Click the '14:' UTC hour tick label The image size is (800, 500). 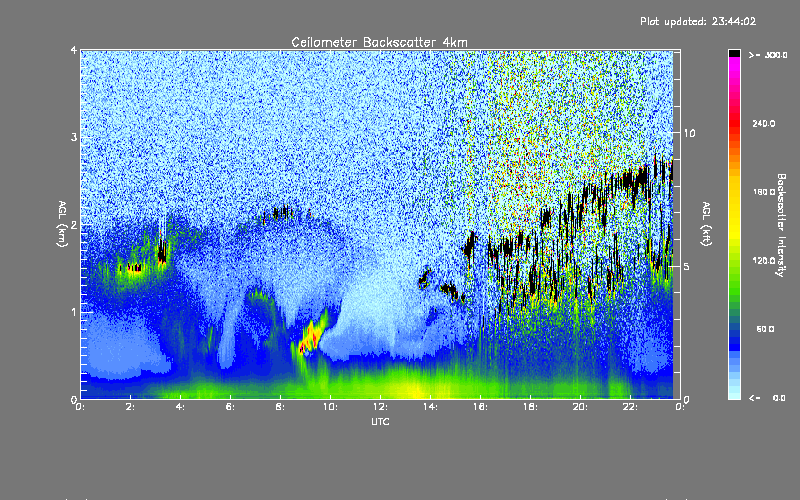(430, 407)
